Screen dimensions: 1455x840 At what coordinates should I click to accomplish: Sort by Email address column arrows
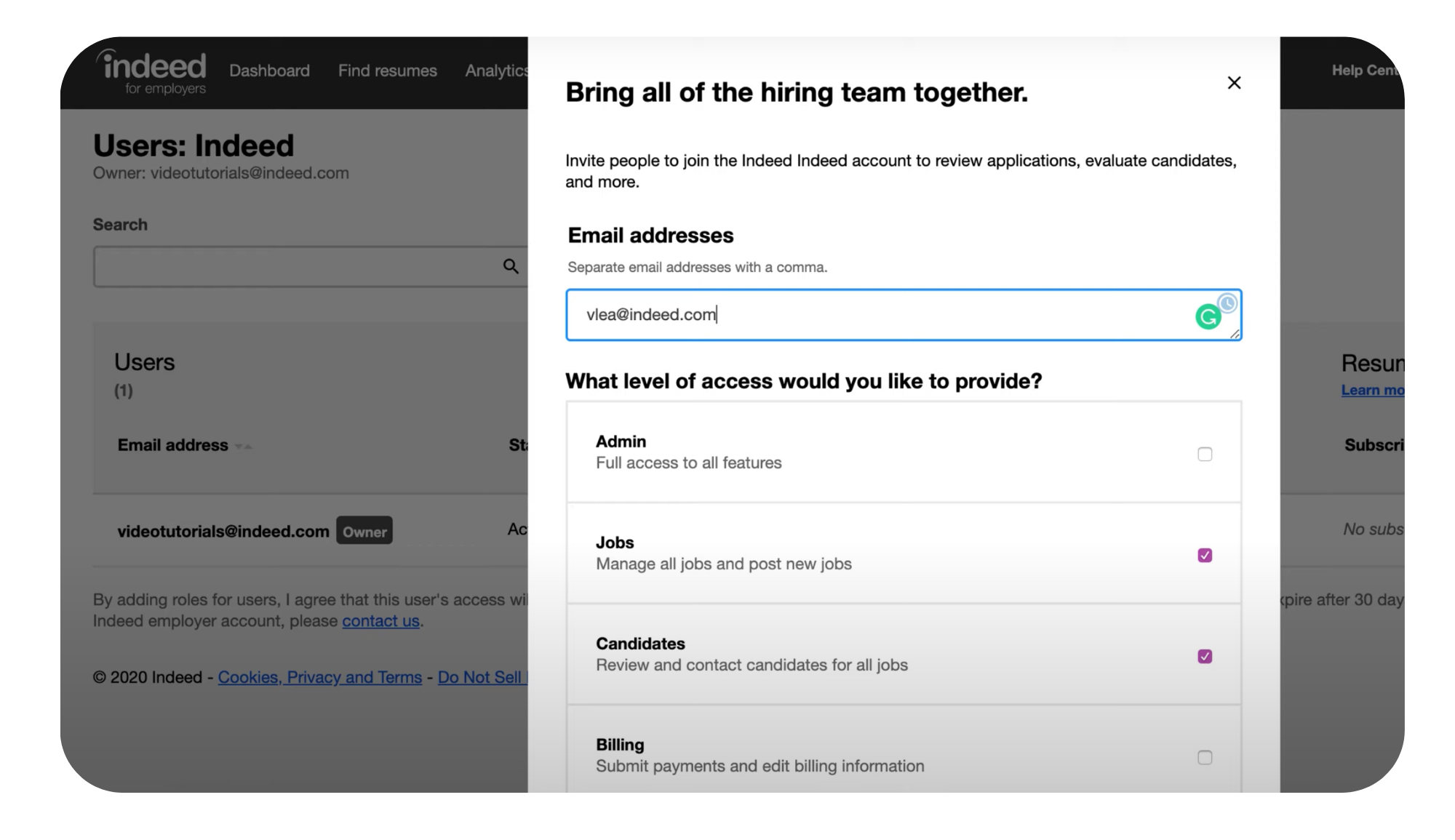point(244,447)
